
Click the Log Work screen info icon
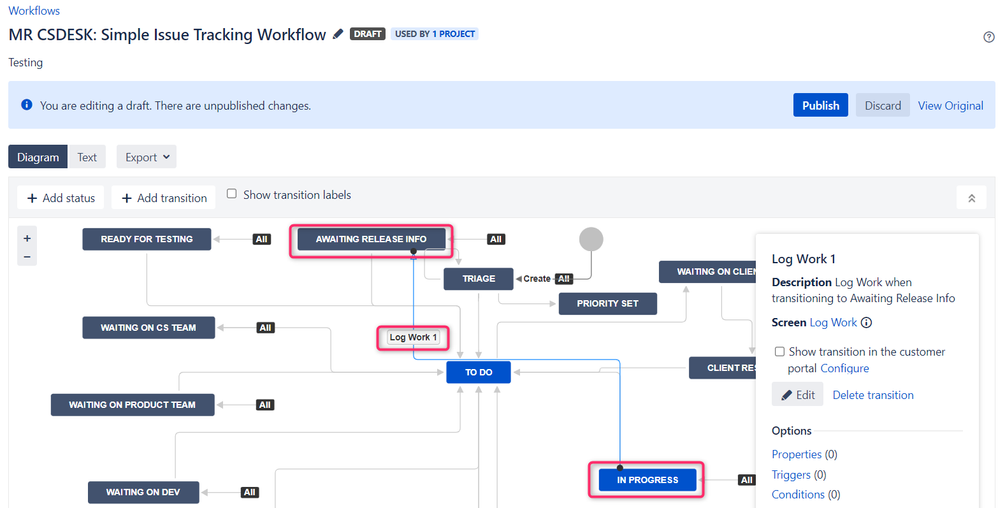pyautogui.click(x=866, y=323)
